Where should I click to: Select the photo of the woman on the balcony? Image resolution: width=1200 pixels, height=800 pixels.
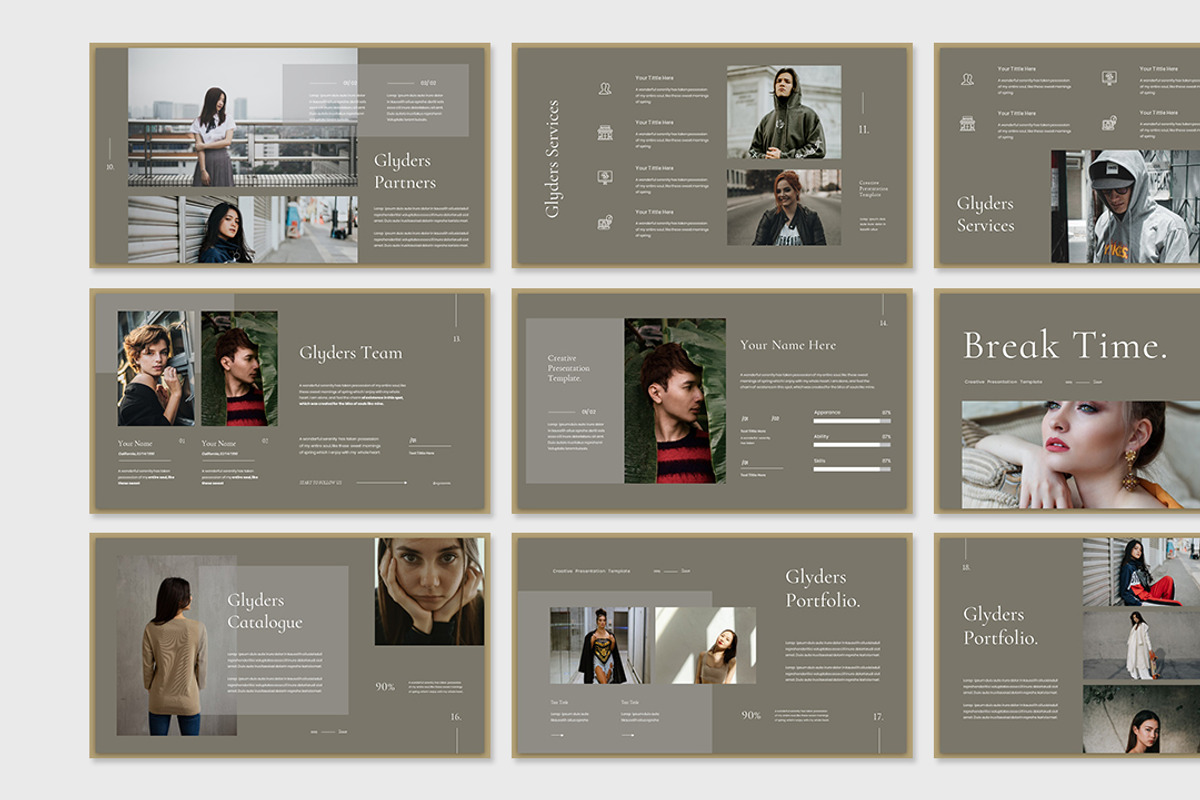pos(242,118)
